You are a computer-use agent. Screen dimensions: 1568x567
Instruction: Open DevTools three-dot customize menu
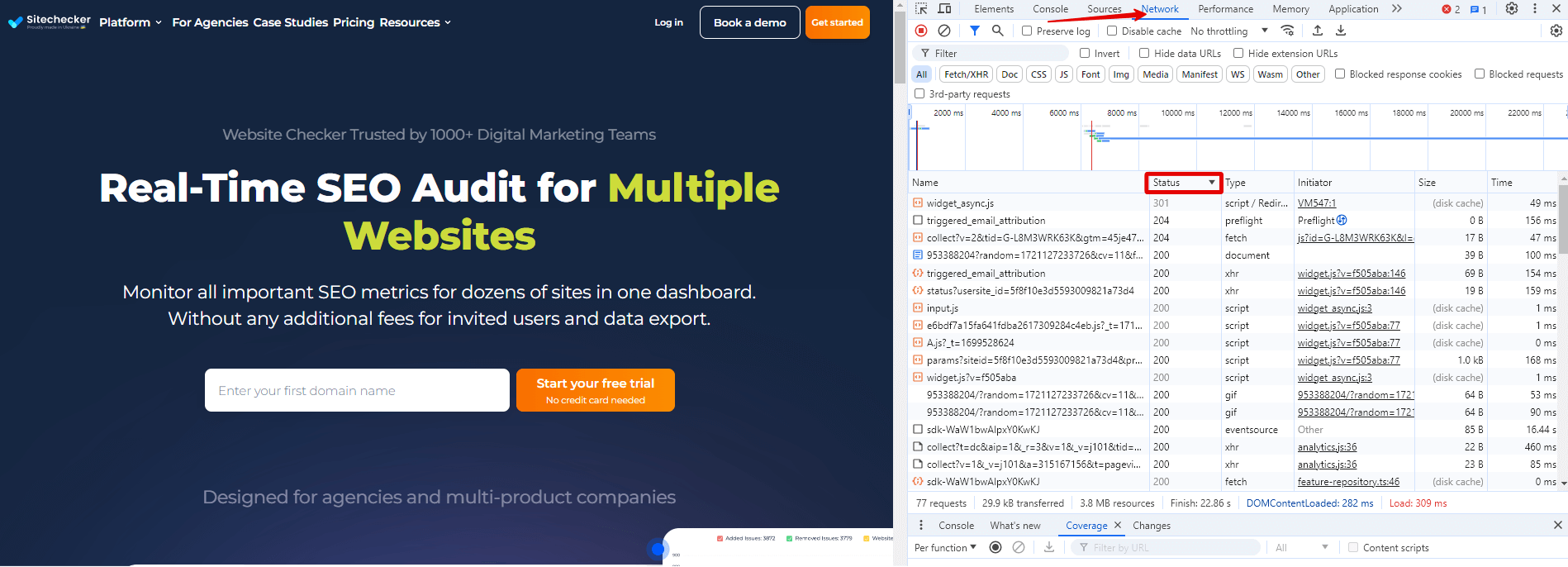[x=1535, y=9]
